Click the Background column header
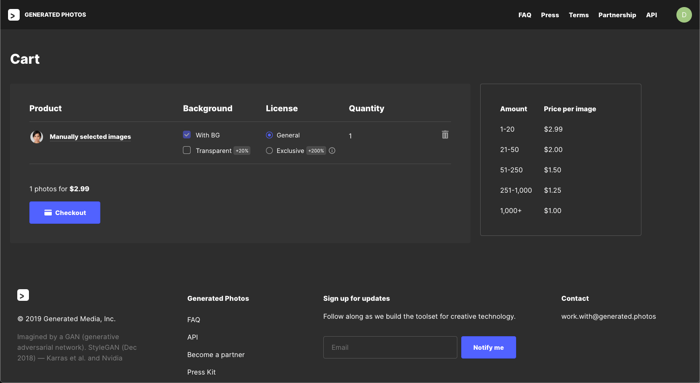Viewport: 700px width, 383px height. (x=208, y=108)
